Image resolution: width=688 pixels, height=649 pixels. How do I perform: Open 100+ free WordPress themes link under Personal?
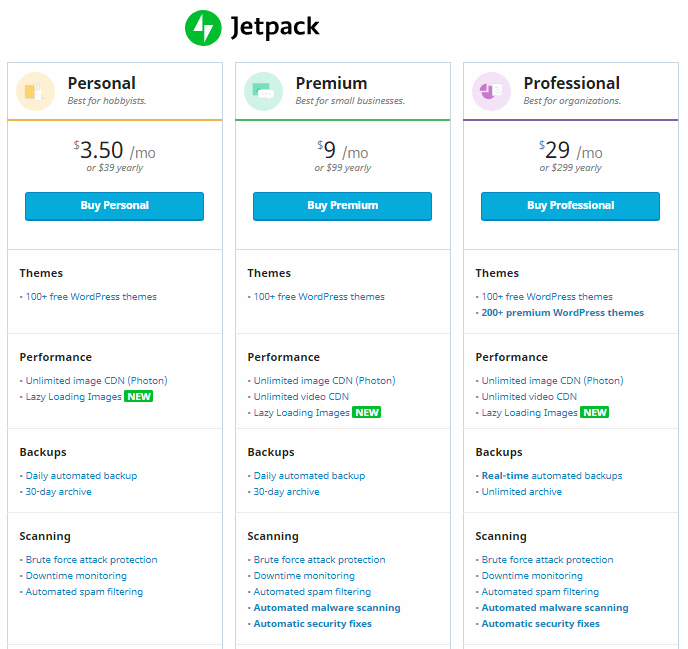coord(91,297)
